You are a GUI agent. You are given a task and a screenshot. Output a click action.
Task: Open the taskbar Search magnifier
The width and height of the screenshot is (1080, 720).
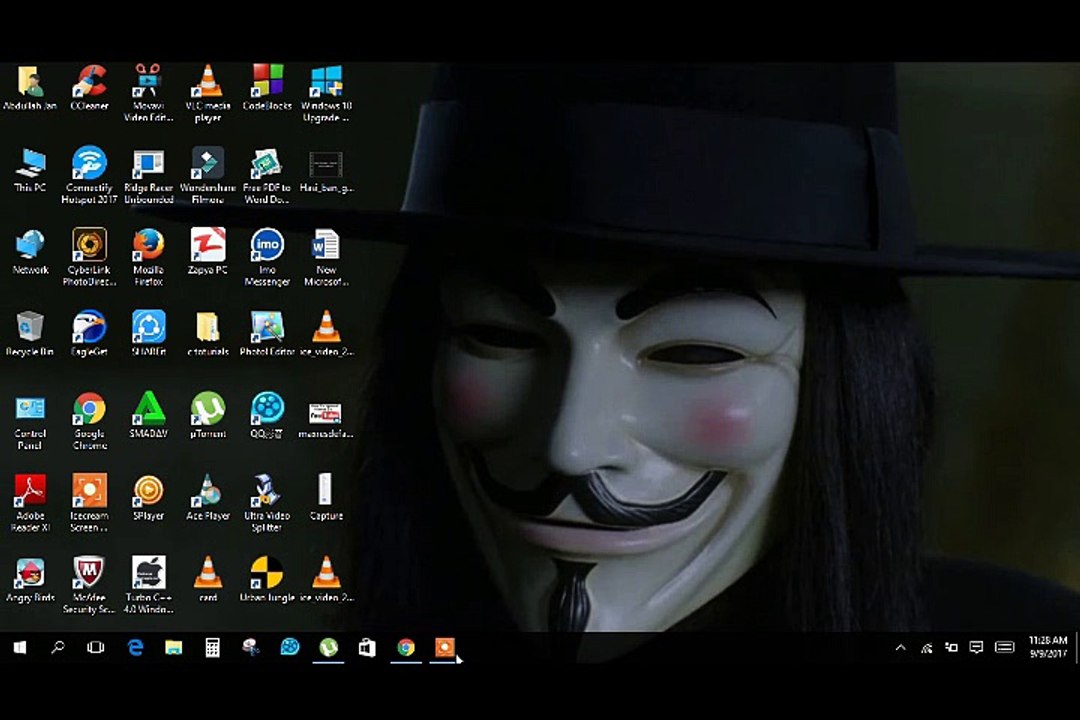[x=58, y=648]
